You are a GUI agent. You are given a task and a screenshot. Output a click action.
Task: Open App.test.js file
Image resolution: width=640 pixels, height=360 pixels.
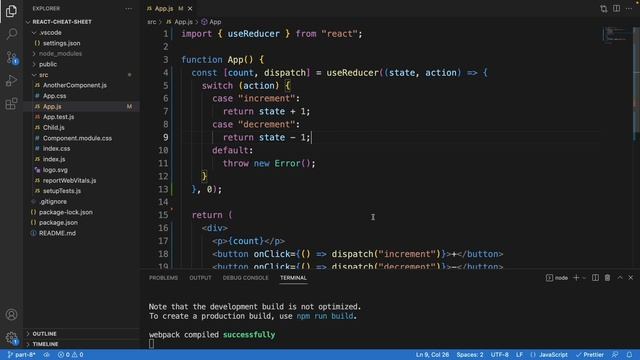[58, 117]
